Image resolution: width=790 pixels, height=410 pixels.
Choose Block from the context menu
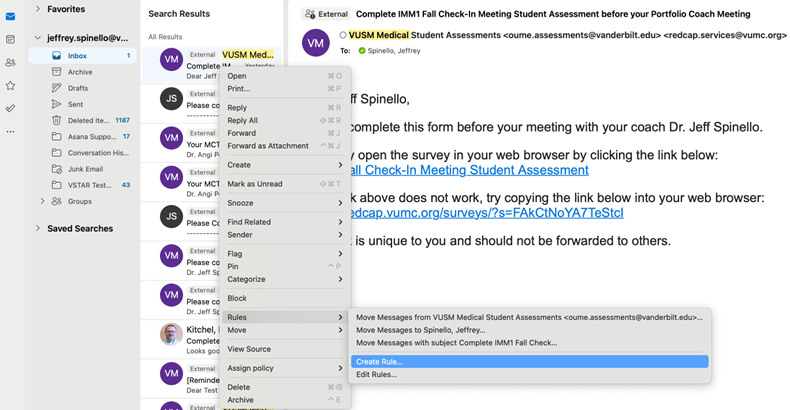[285, 298]
